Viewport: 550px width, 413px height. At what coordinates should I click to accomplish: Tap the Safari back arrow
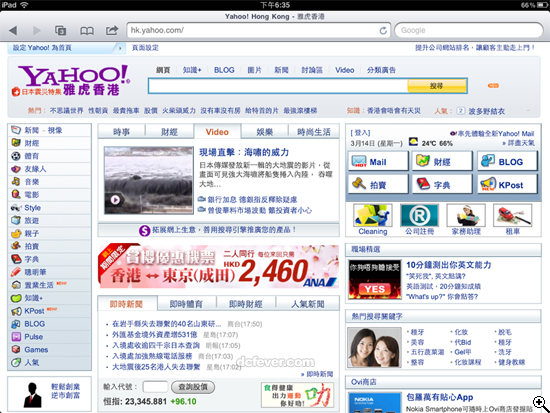[13, 31]
